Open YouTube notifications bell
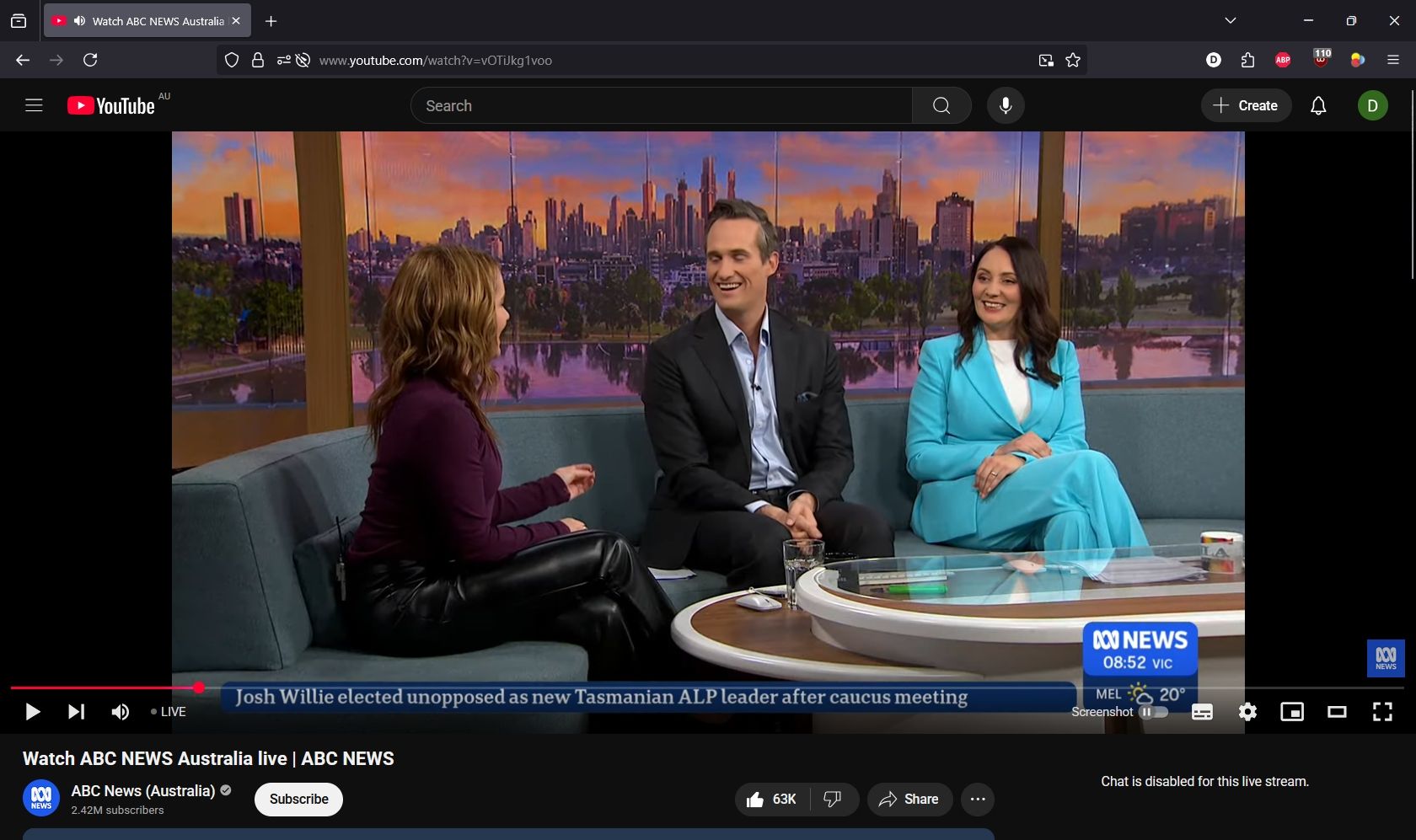The width and height of the screenshot is (1416, 840). click(1318, 106)
